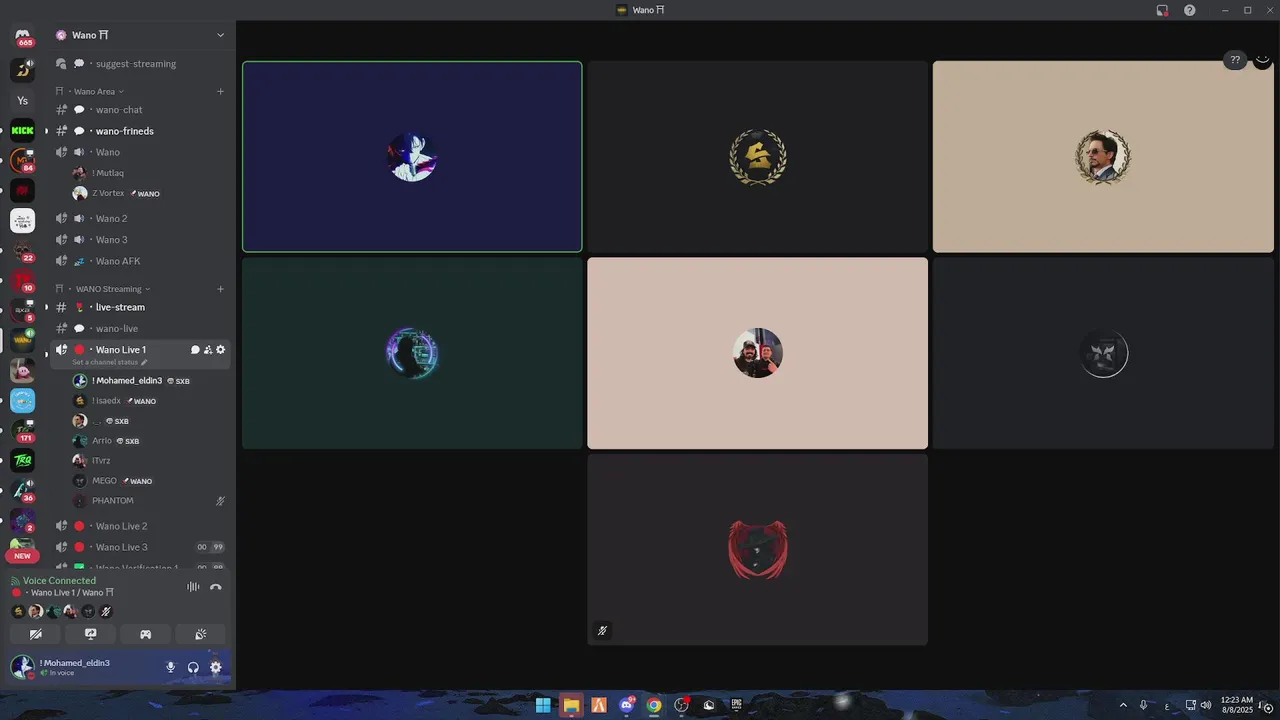1280x720 pixels.
Task: Disconnect from voice call
Action: (x=215, y=587)
